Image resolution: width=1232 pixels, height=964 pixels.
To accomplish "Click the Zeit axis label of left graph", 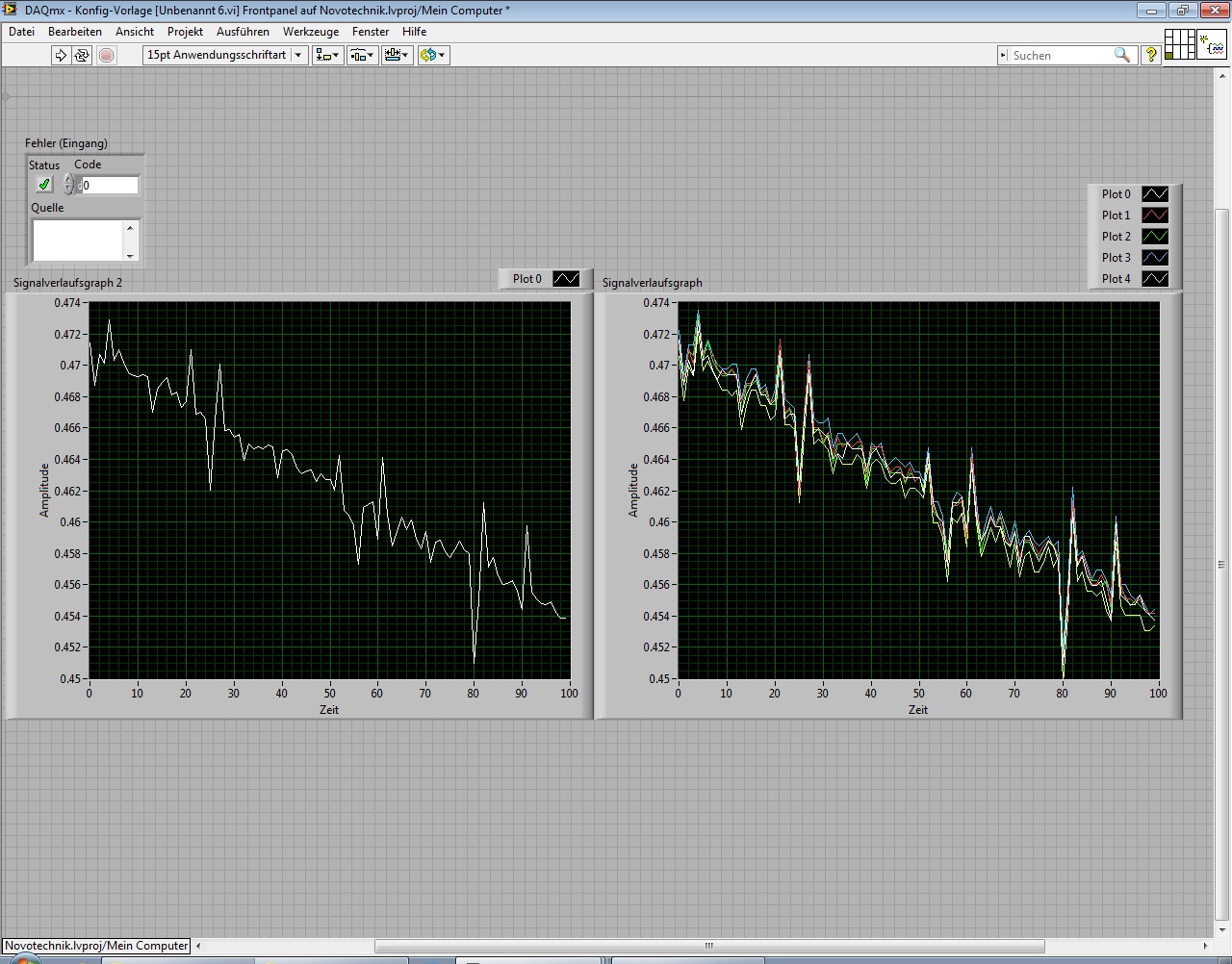I will 329,710.
